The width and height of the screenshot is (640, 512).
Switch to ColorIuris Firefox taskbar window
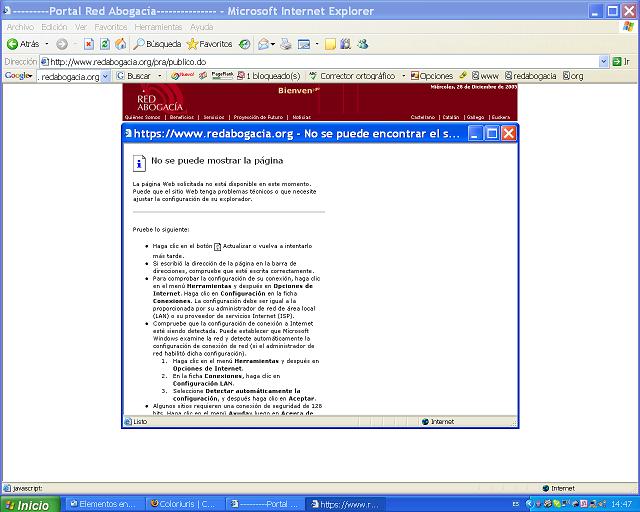(x=185, y=504)
